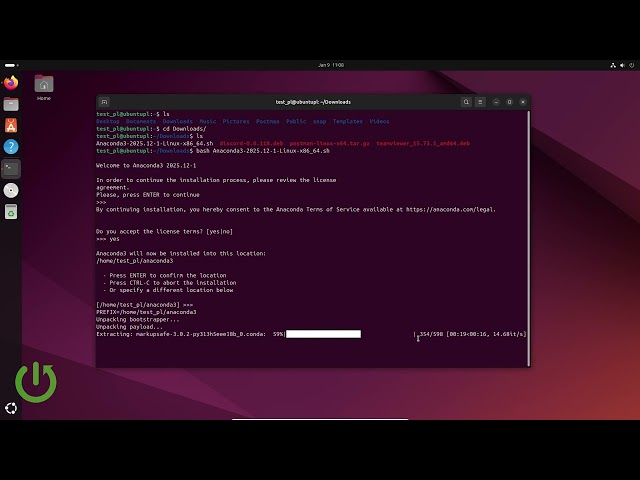Click the postman-linux-x64.tar.gz filename
Screen dimensions: 640x480
pyautogui.click(x=329, y=143)
